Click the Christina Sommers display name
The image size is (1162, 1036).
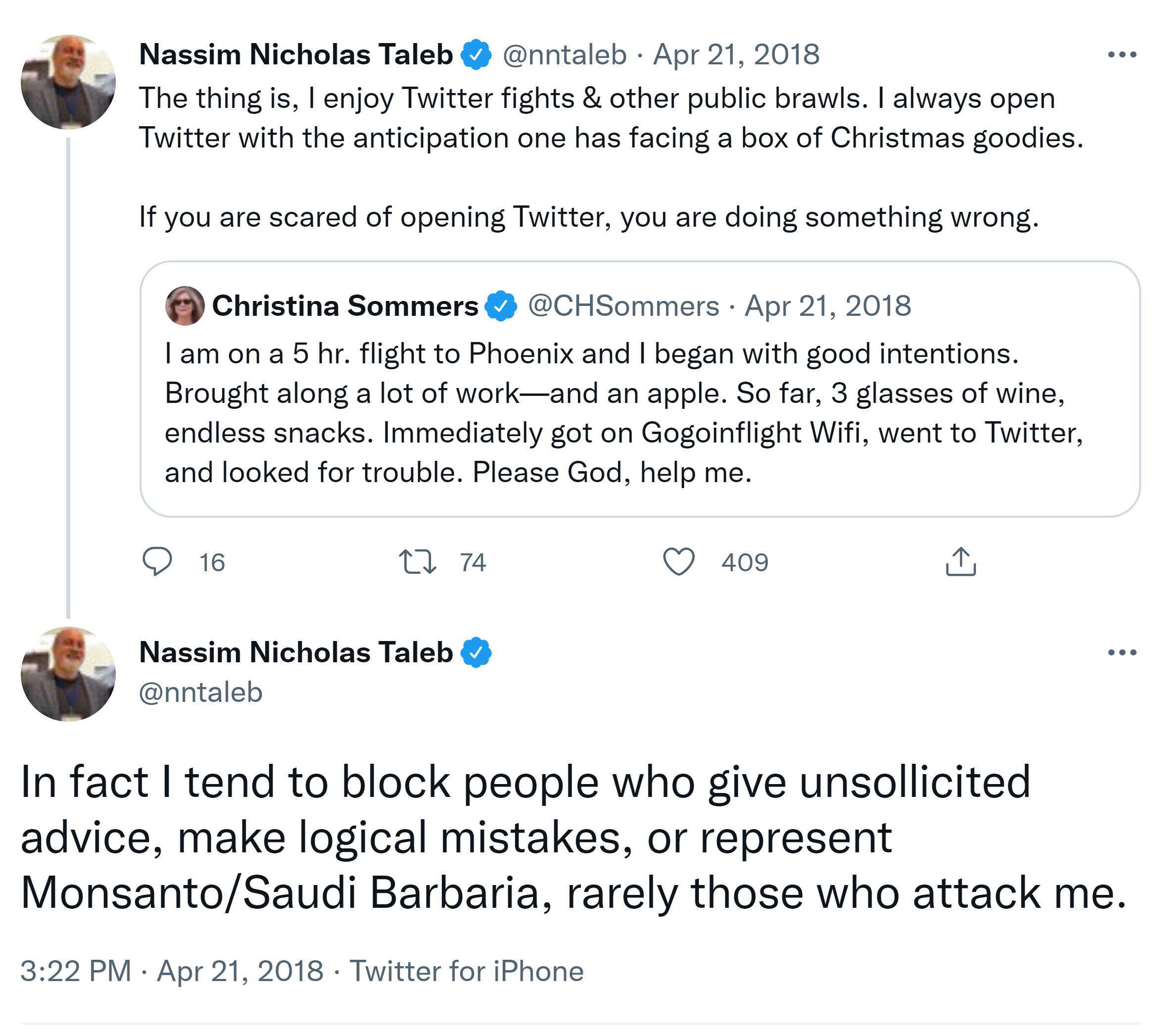point(345,306)
